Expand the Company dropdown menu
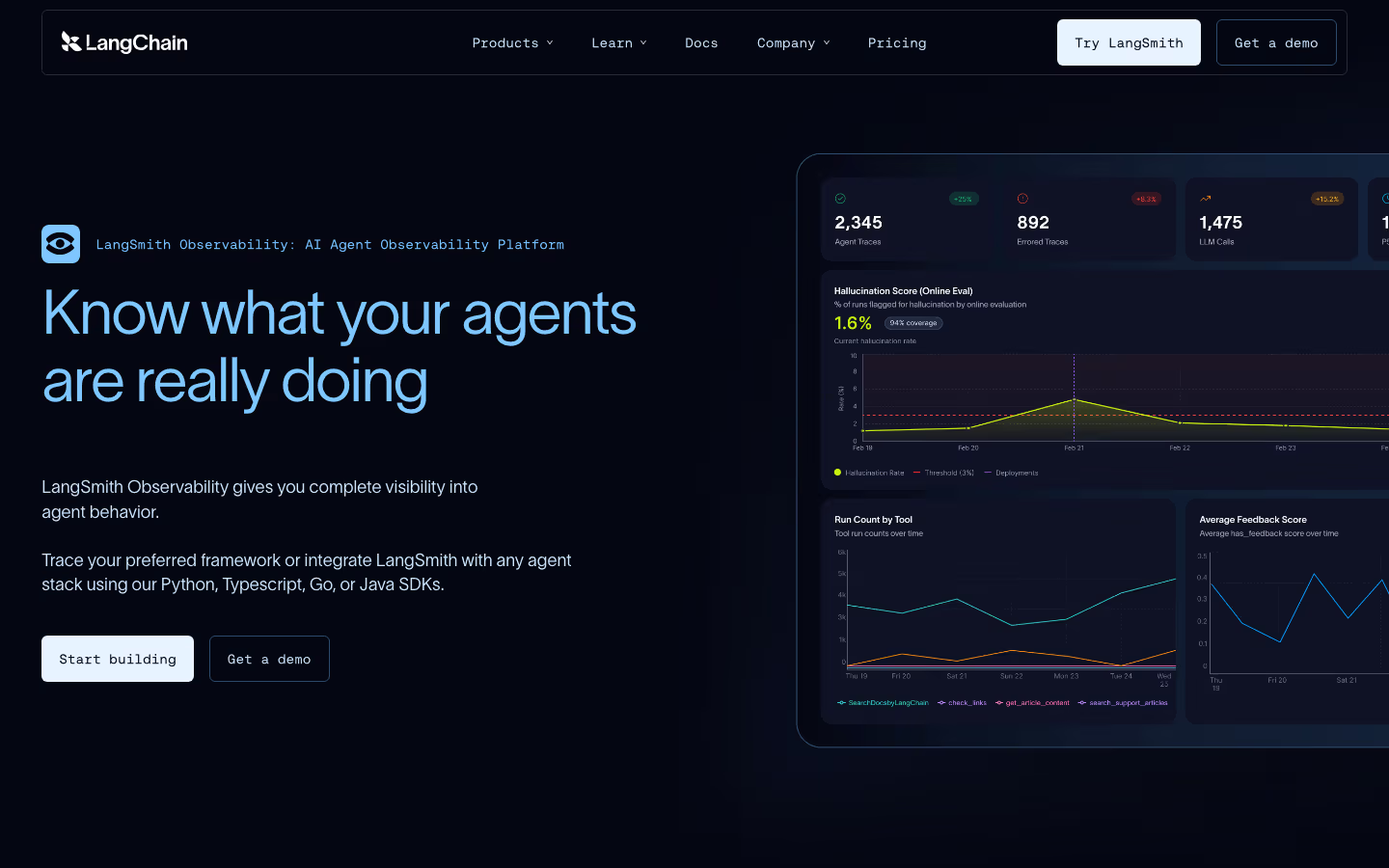Screen dimensions: 1389x868 click(793, 42)
